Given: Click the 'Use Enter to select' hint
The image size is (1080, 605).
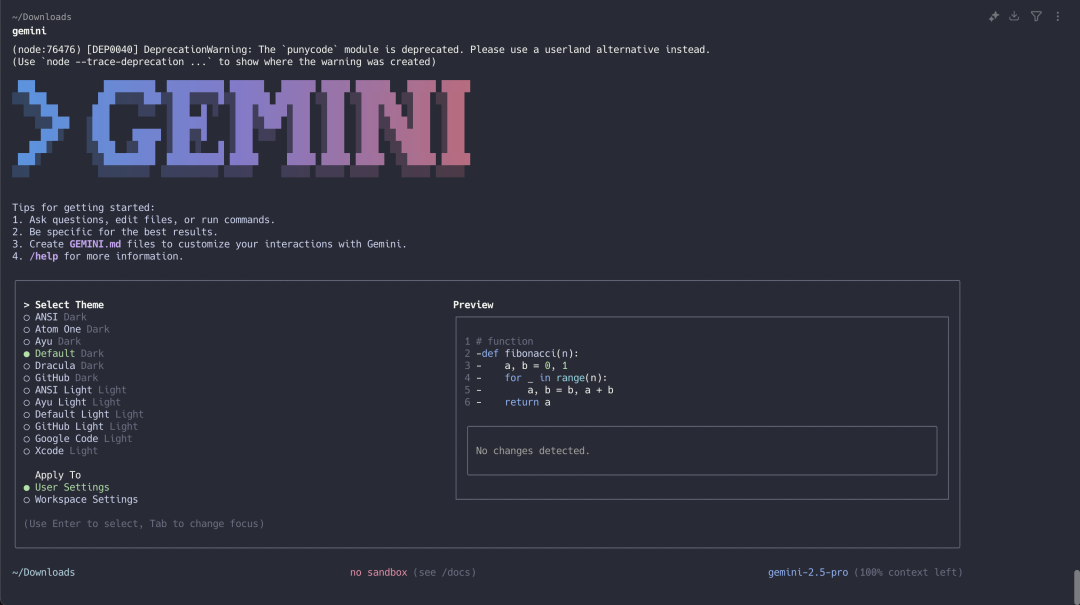Looking at the screenshot, I should coord(143,524).
